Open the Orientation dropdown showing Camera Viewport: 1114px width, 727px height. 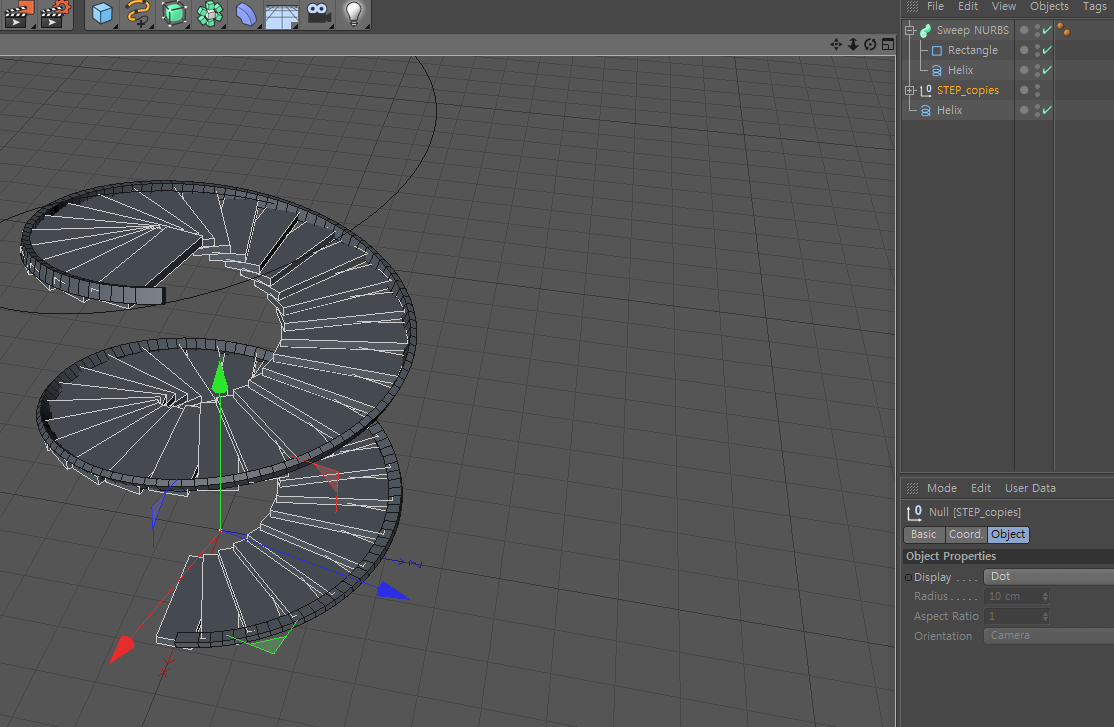click(x=1049, y=635)
